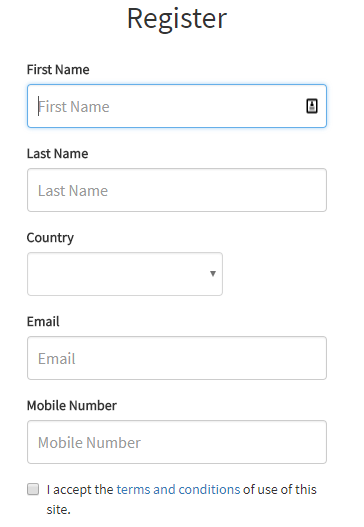Tick the accept terms checkbox

33,489
